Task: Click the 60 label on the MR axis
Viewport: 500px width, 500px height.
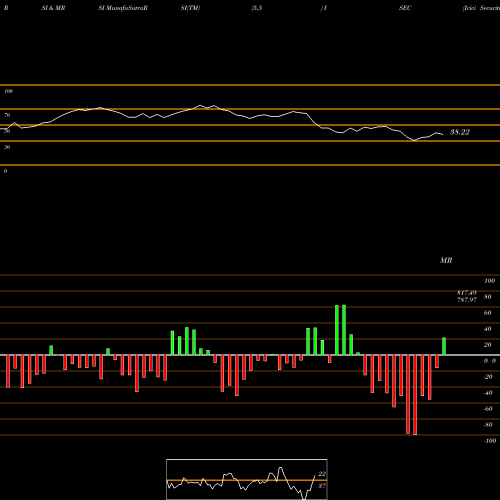Action: 488,313
